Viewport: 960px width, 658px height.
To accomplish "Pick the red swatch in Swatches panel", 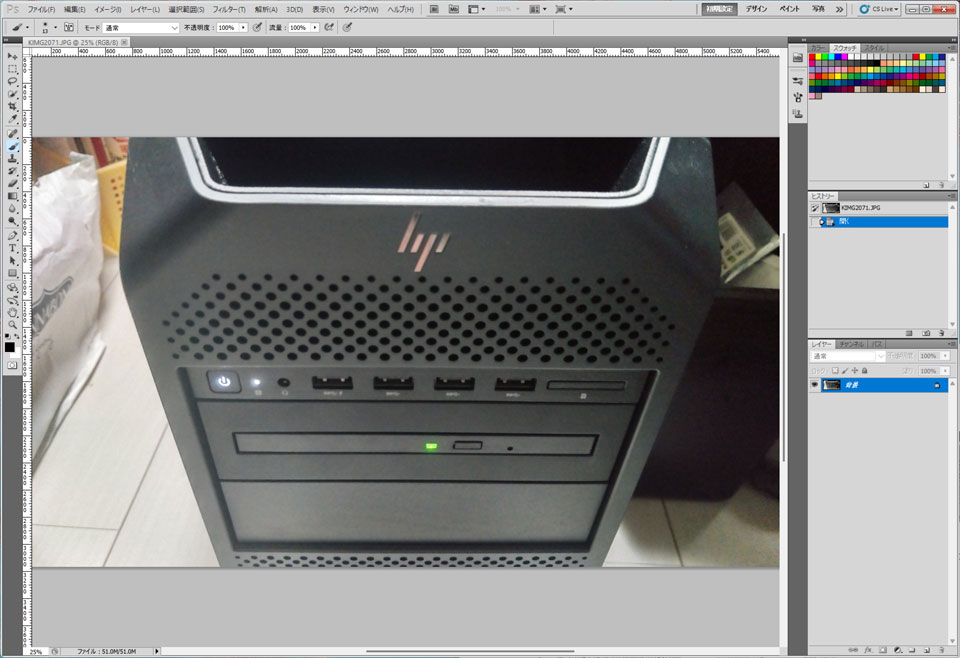I will tap(812, 57).
